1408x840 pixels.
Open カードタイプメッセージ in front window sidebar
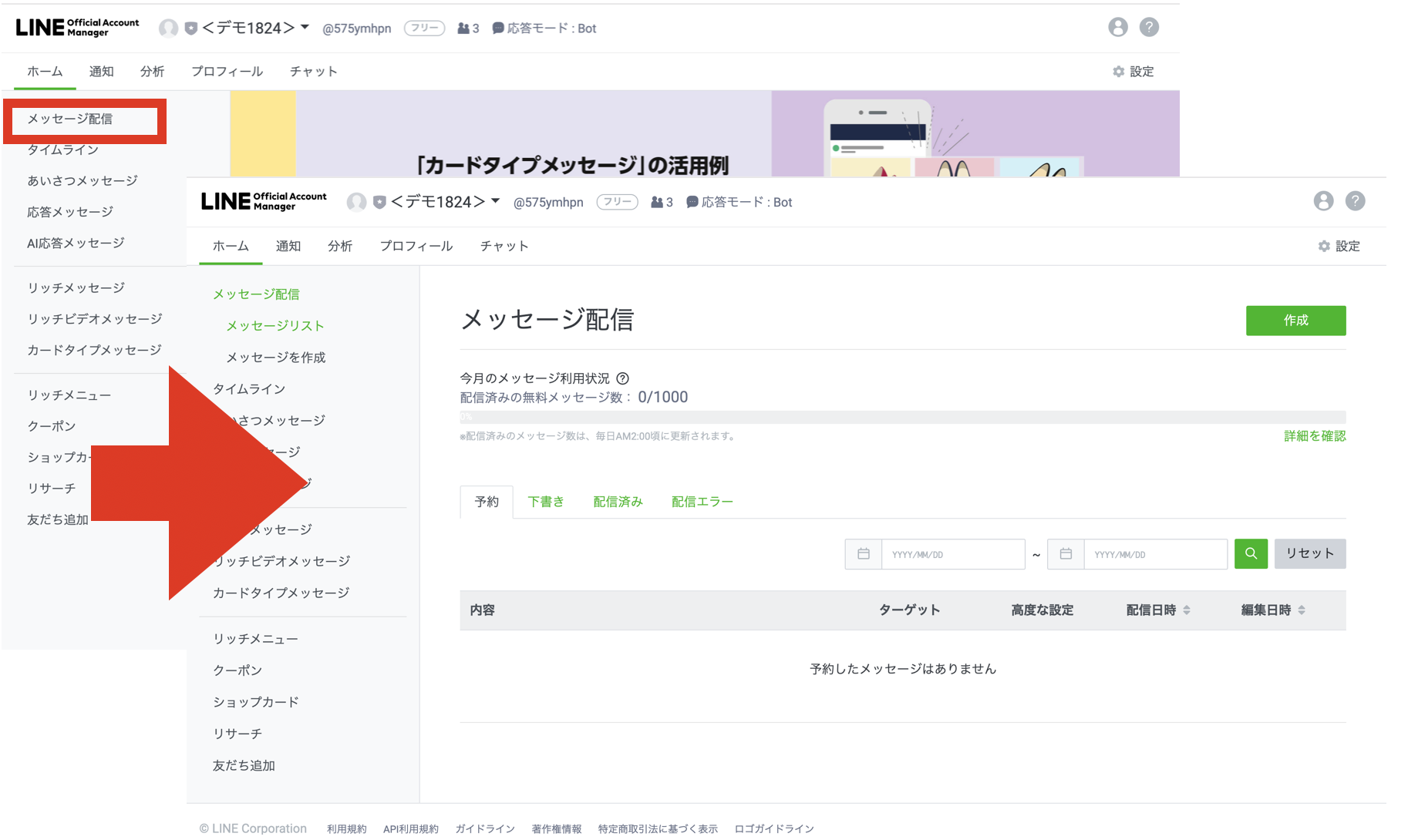click(281, 593)
